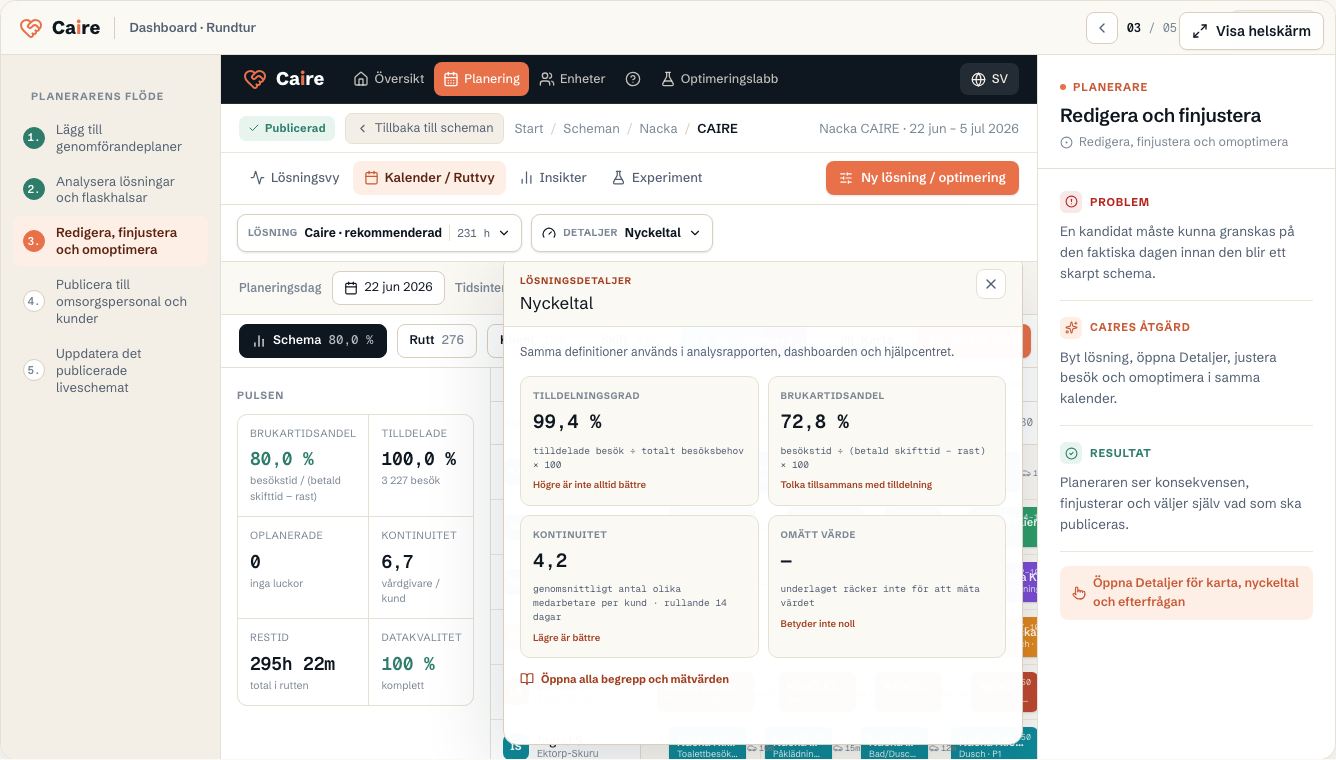This screenshot has height=760, width=1336.
Task: Click the Redigera och finjustera heading
Action: (1160, 115)
